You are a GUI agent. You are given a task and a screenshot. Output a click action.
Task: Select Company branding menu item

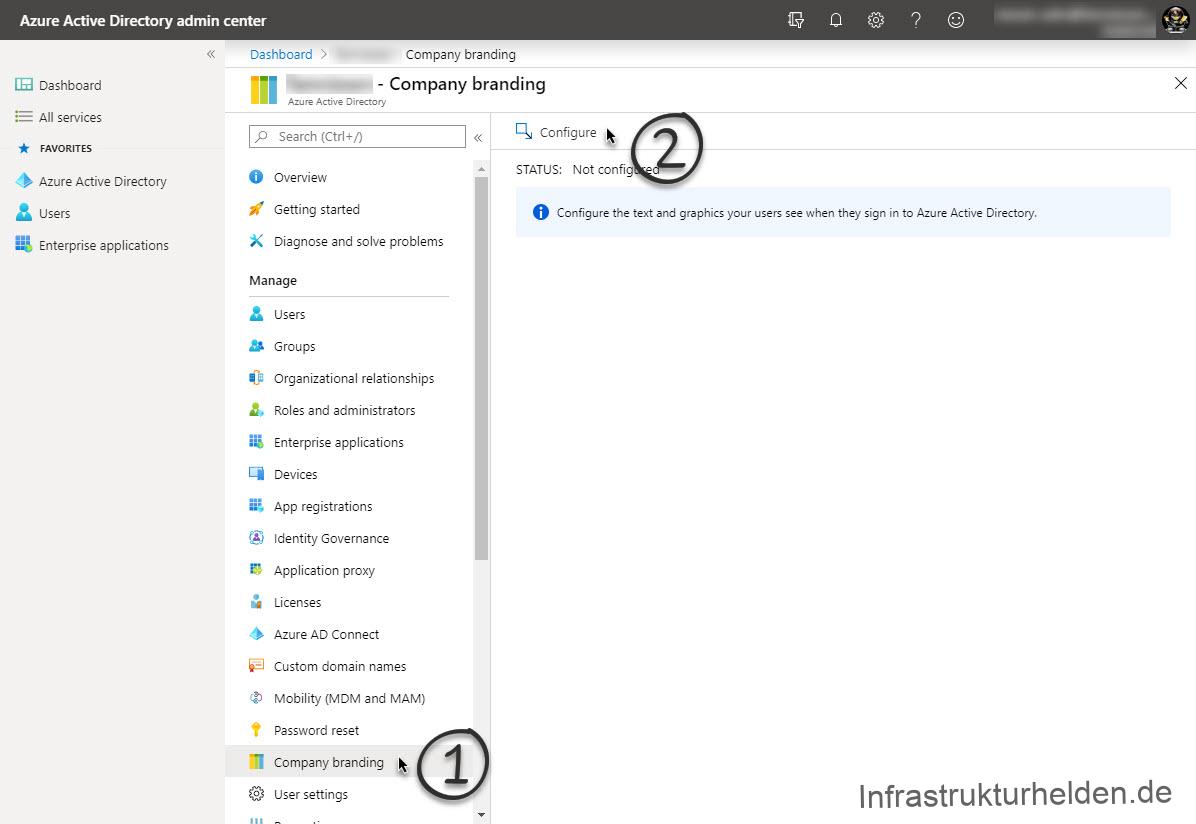pyautogui.click(x=349, y=761)
